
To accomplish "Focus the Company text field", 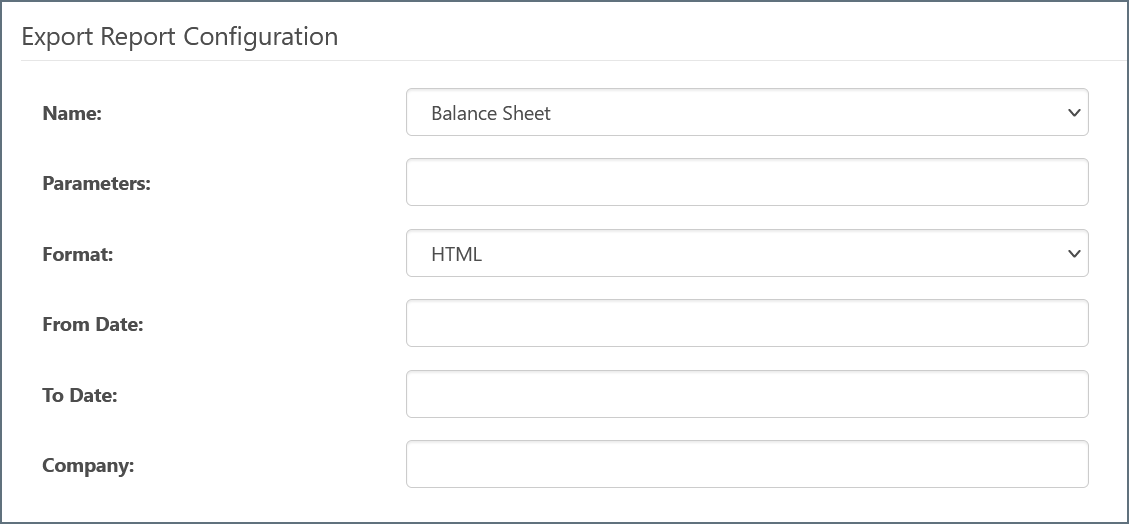I will [746, 465].
